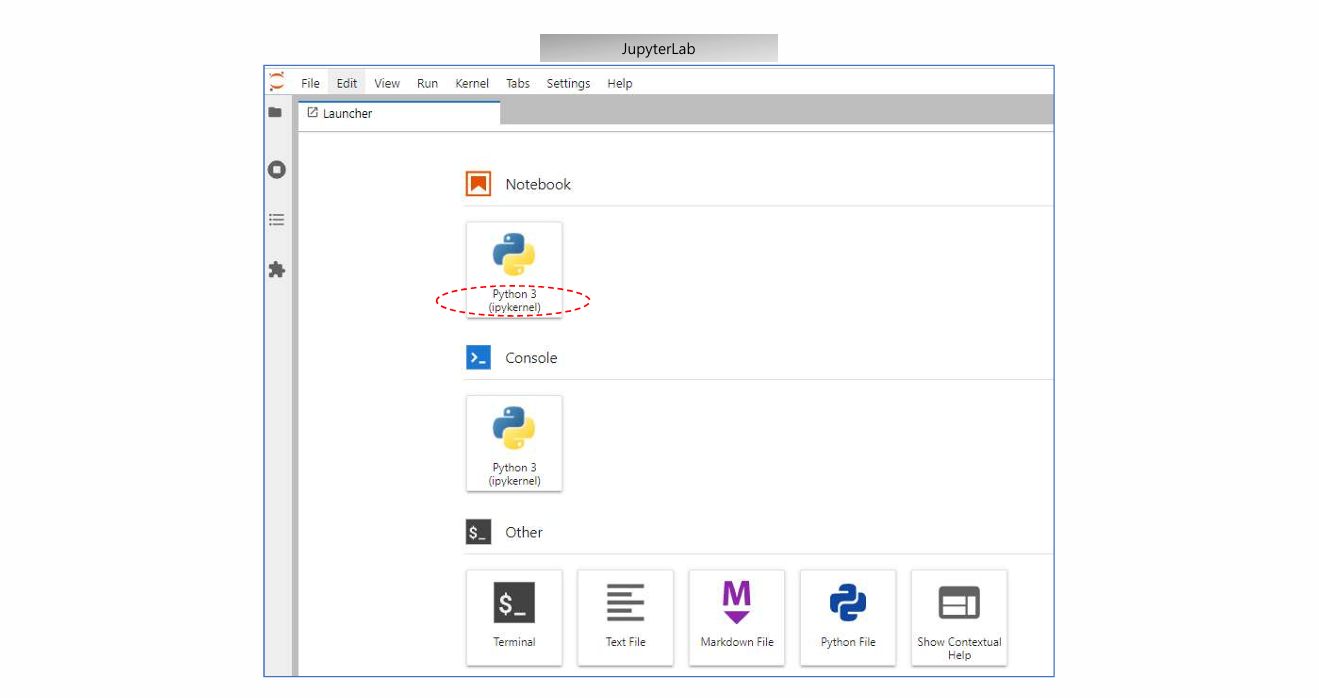Open the Run menu

coord(428,83)
